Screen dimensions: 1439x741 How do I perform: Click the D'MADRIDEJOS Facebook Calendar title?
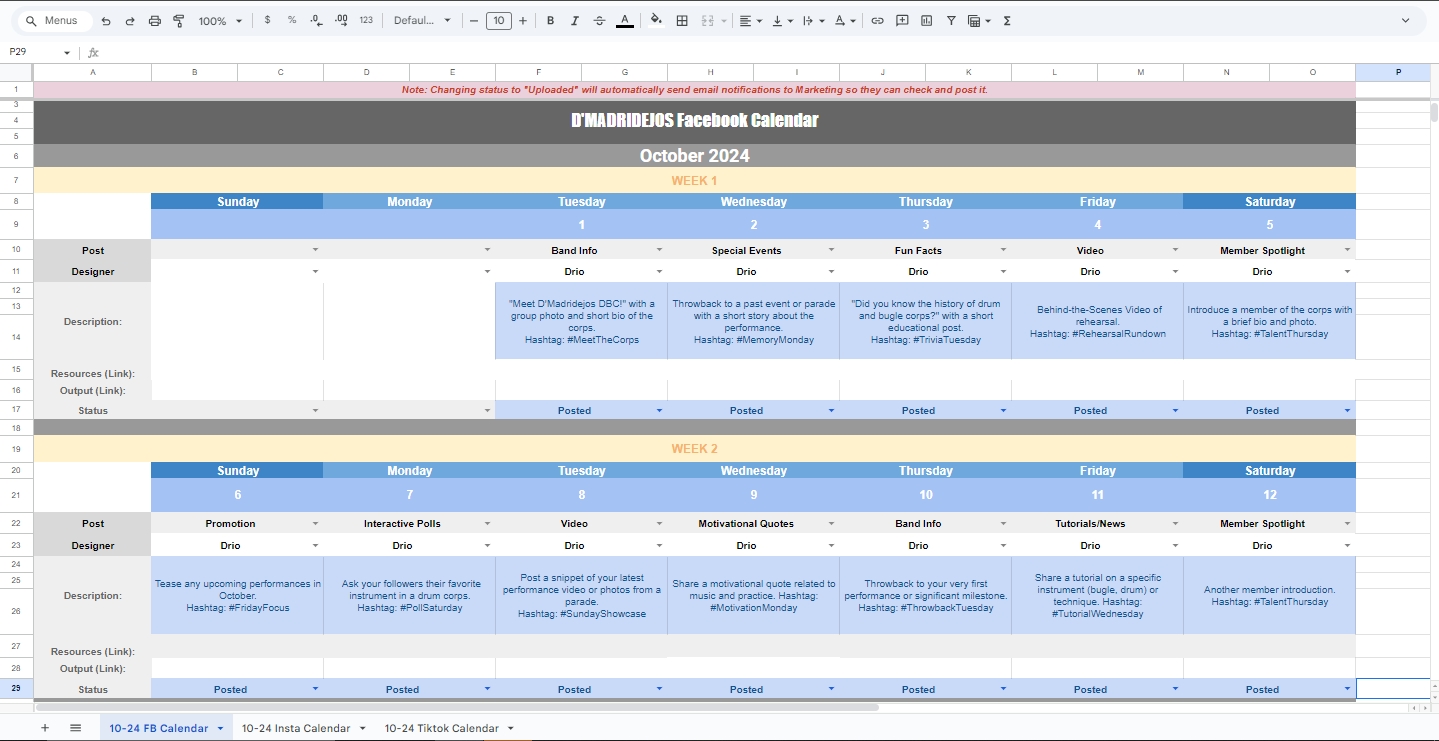point(694,120)
